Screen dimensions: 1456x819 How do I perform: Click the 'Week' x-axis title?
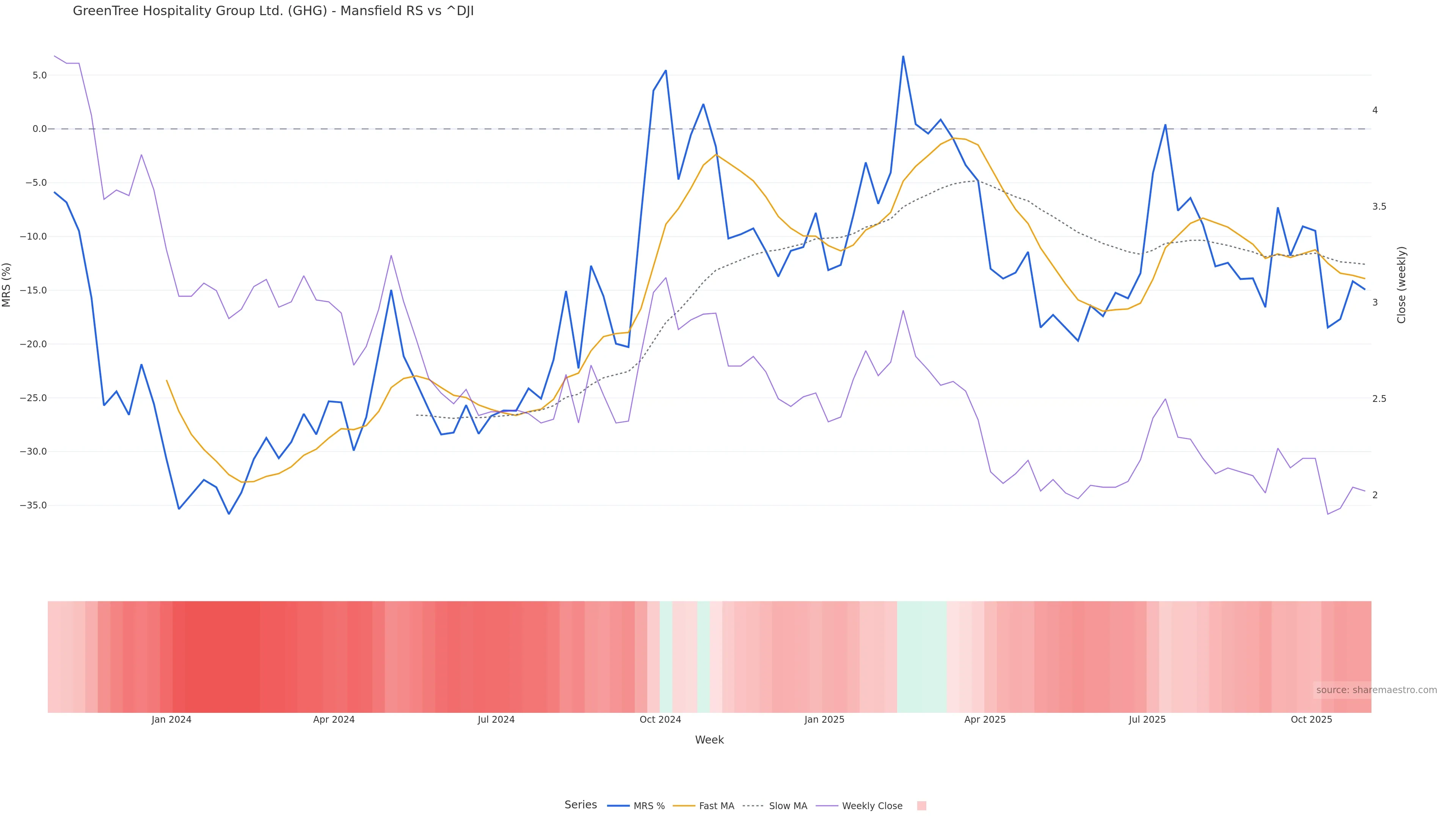click(709, 740)
